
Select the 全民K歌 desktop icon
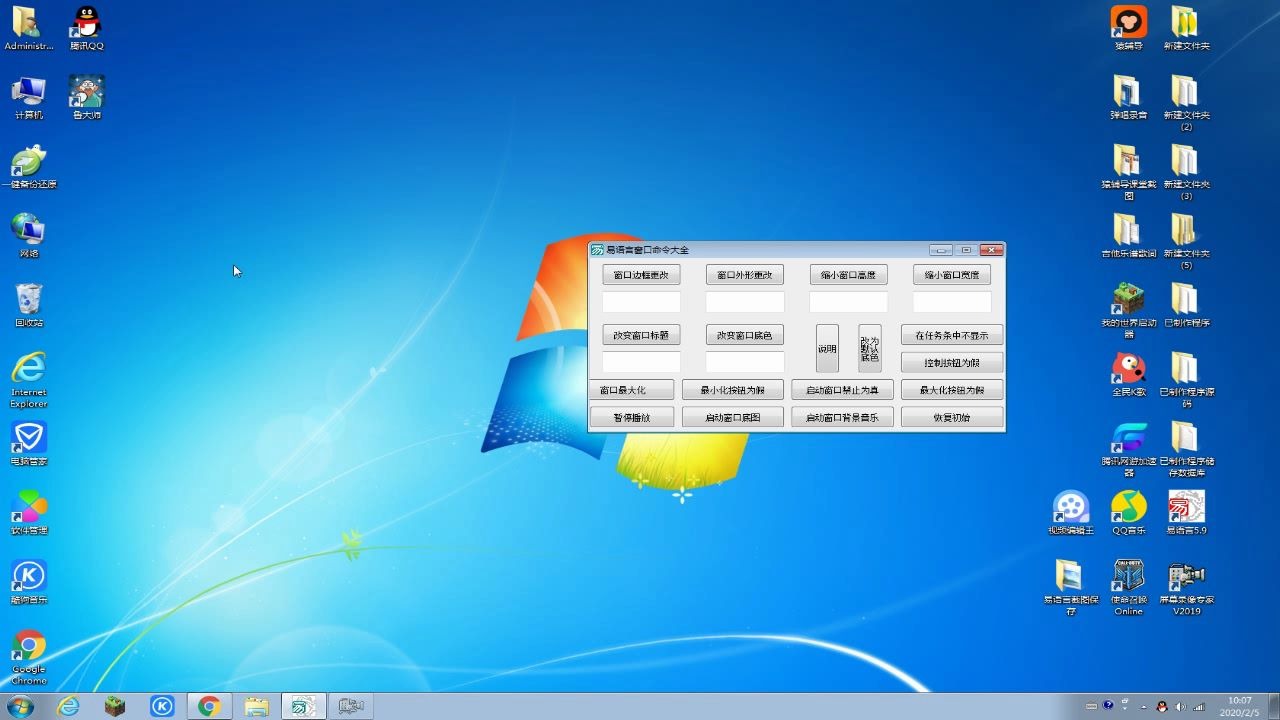tap(1128, 374)
